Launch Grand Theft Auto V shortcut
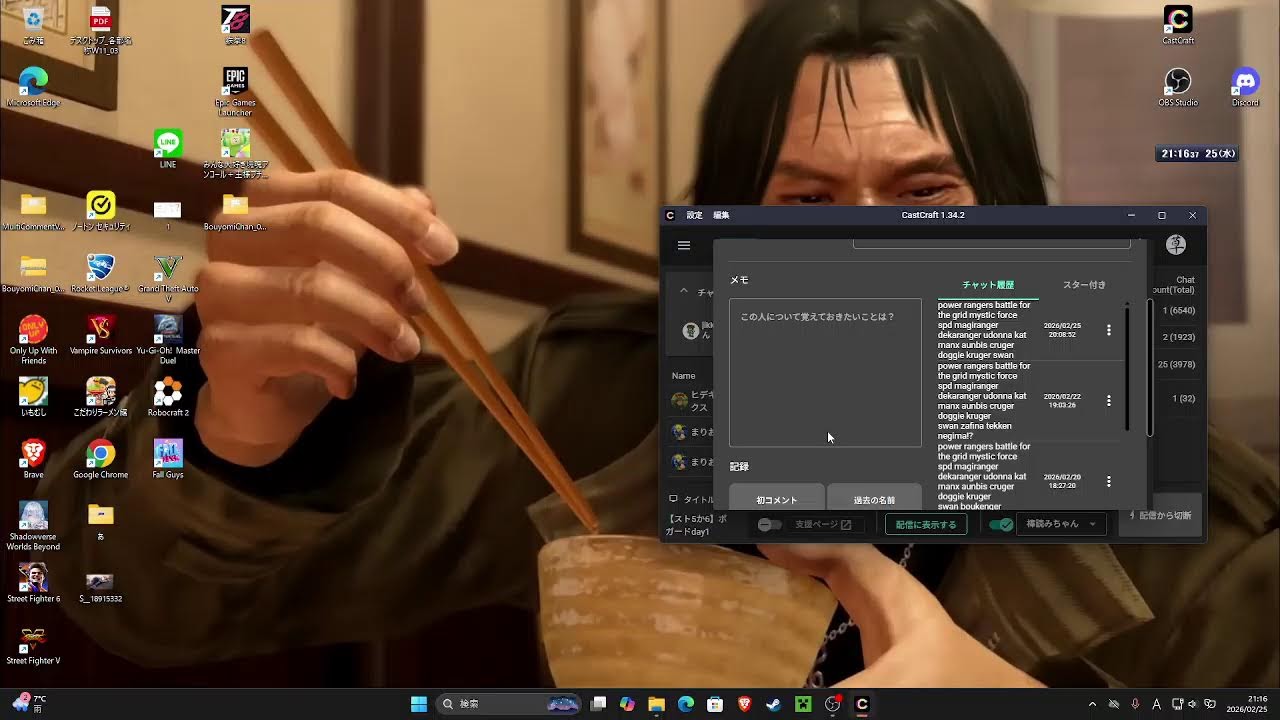 [x=168, y=278]
